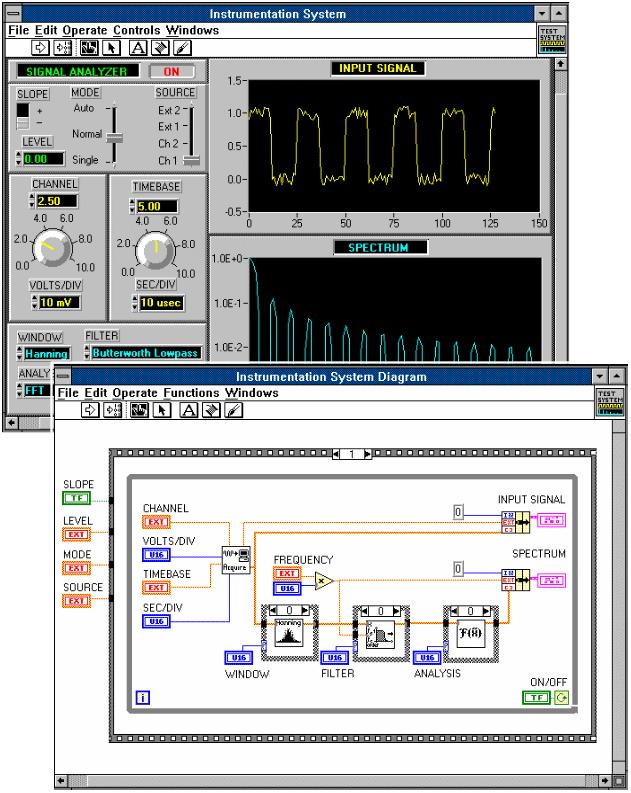Toggle the SLOPE +/- switch
Image resolution: width=631 pixels, height=793 pixels.
pos(23,116)
